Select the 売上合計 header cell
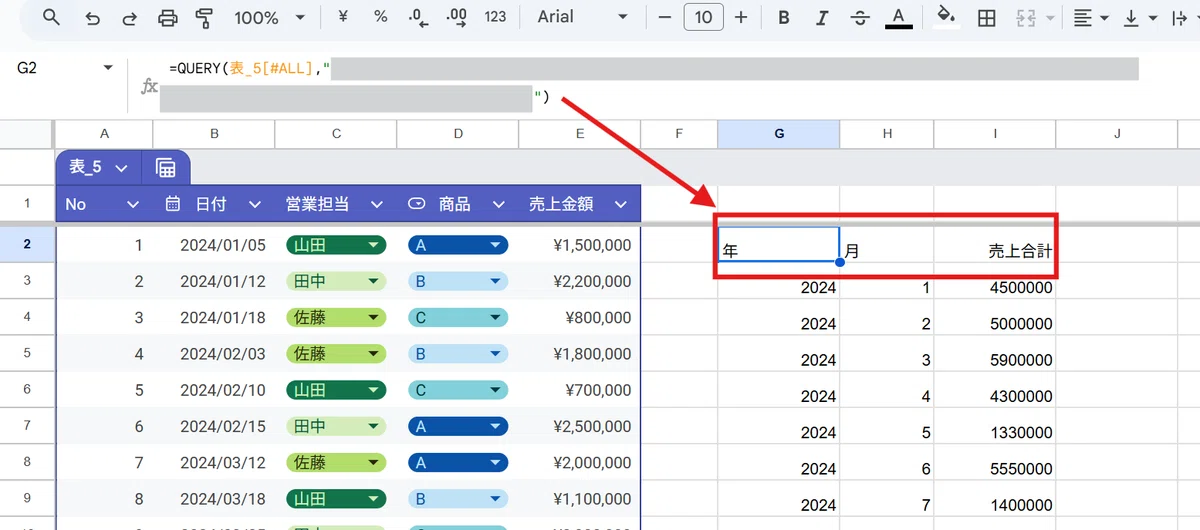This screenshot has width=1200, height=530. point(995,245)
